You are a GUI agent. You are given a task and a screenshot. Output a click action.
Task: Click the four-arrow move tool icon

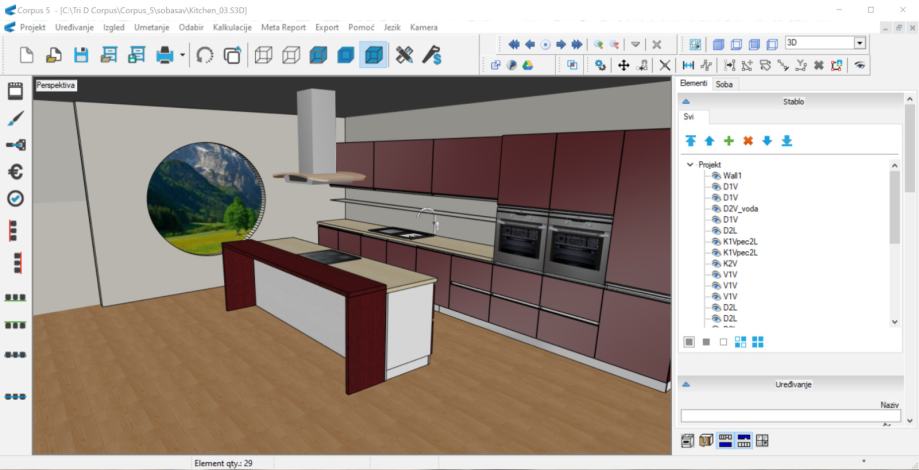(x=623, y=65)
